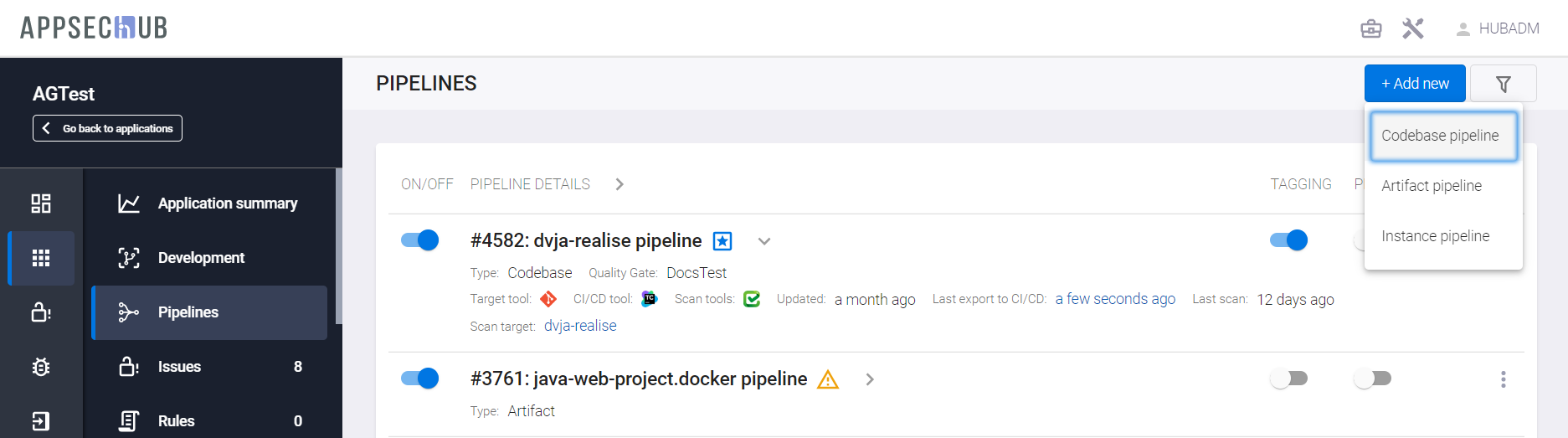Select Instance pipeline from the menu
Screen dimensions: 1568x438
(1435, 236)
